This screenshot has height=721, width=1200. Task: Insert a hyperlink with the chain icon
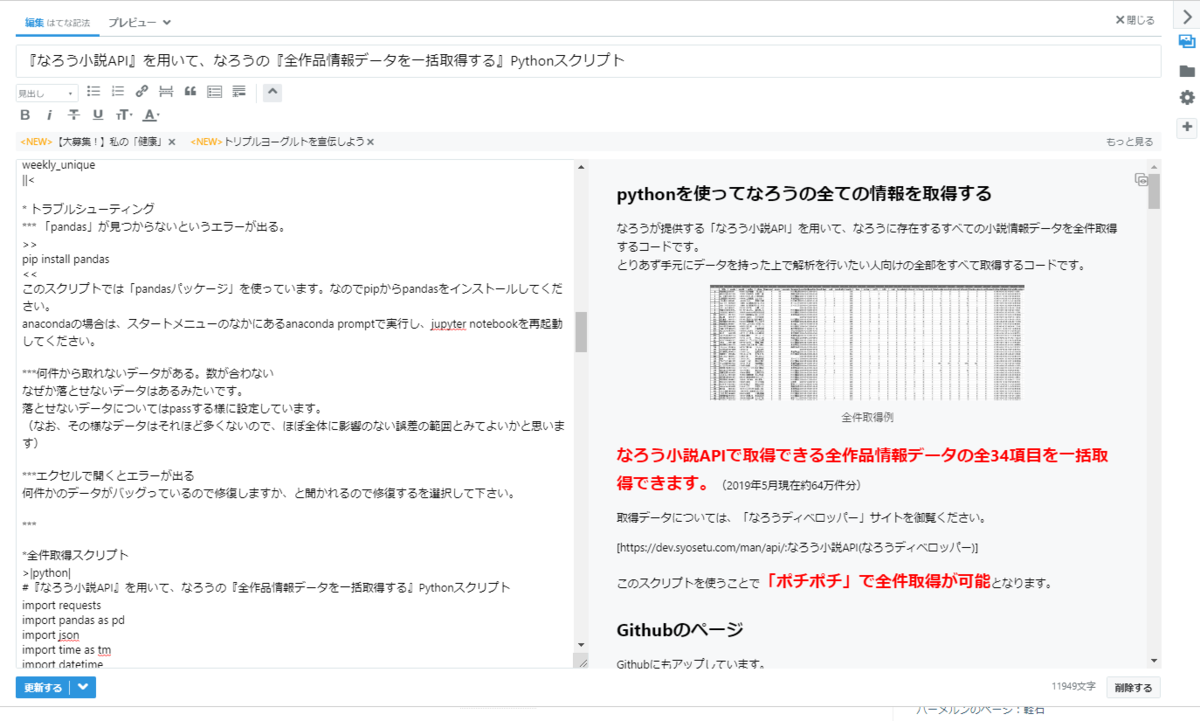click(141, 91)
